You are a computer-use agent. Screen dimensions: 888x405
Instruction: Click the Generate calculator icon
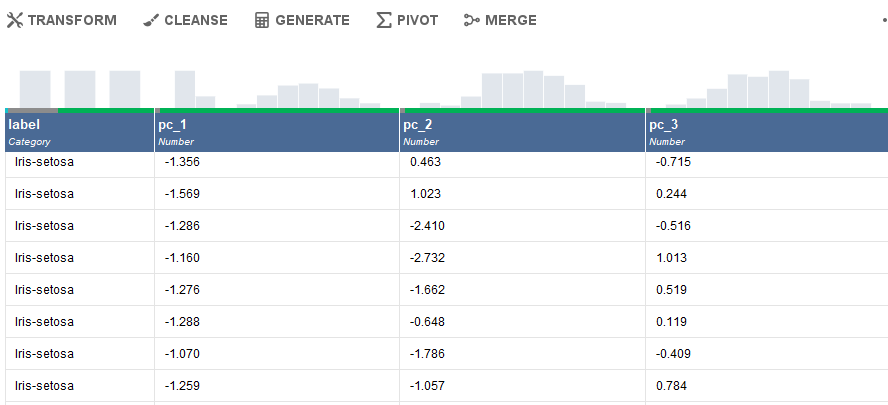coord(262,20)
